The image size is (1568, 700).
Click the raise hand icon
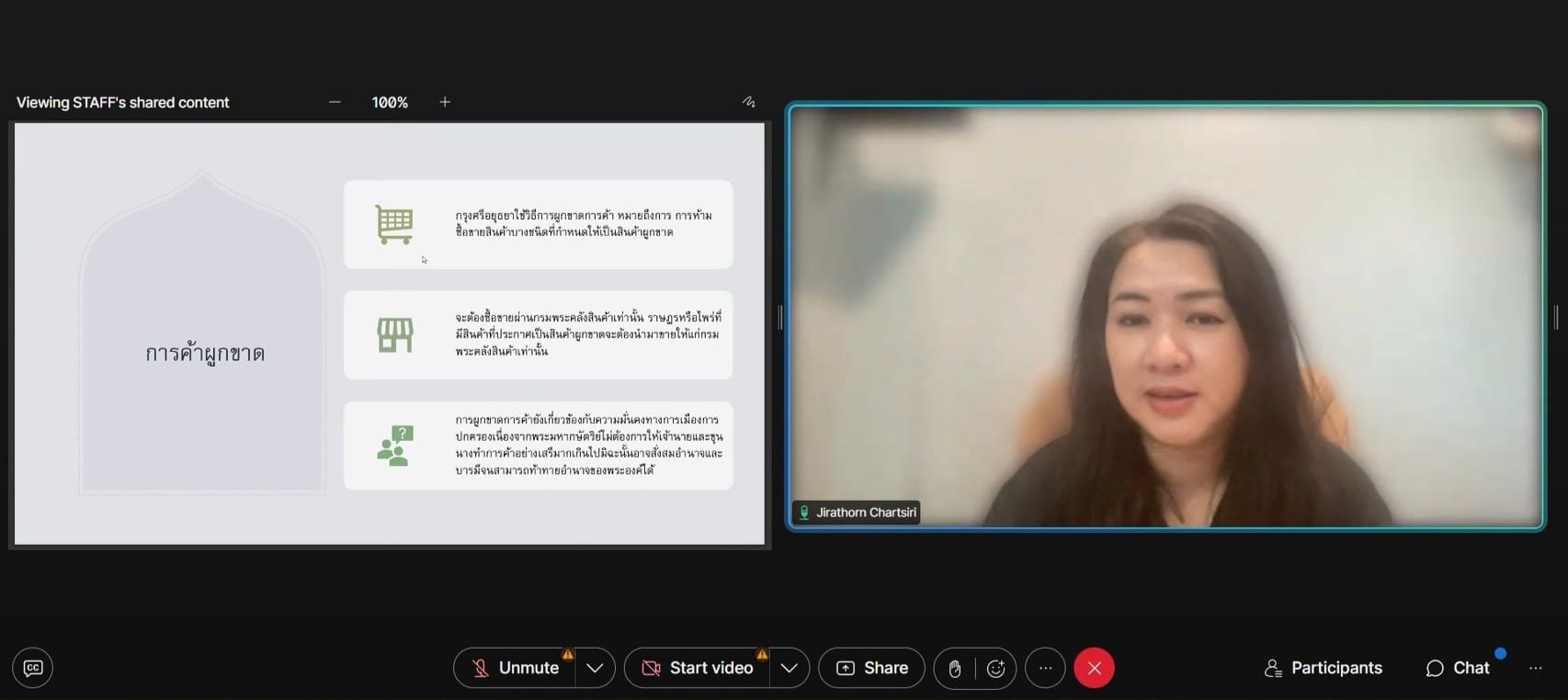click(955, 669)
